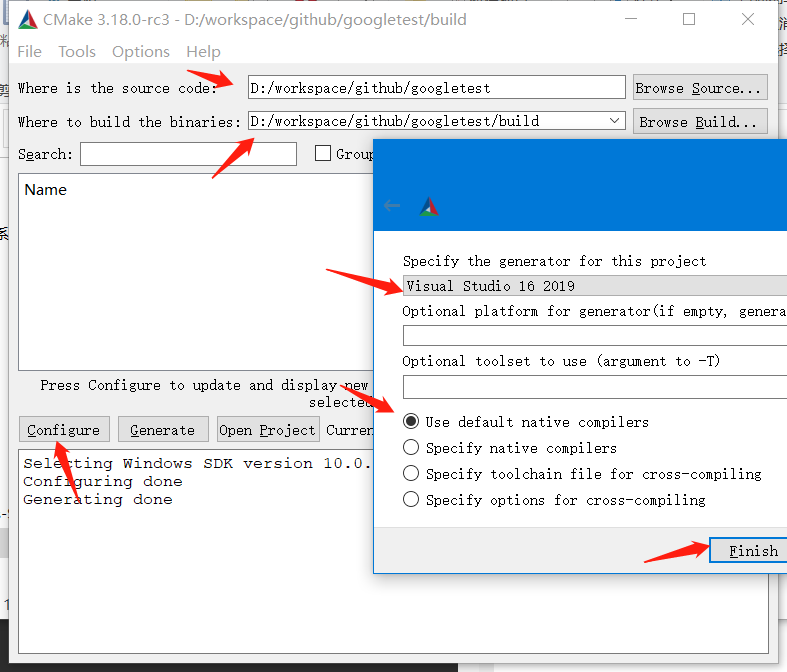Expand the build binaries path dropdown
Screen dimensions: 787x672
614,121
